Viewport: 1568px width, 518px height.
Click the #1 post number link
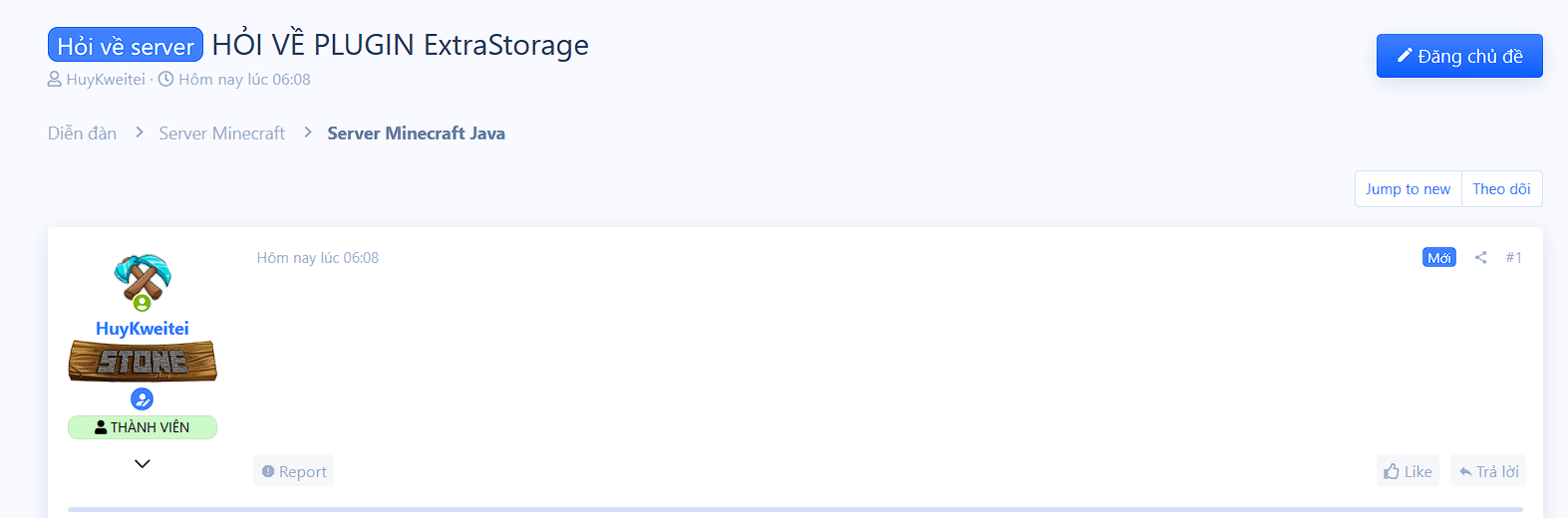click(x=1513, y=257)
